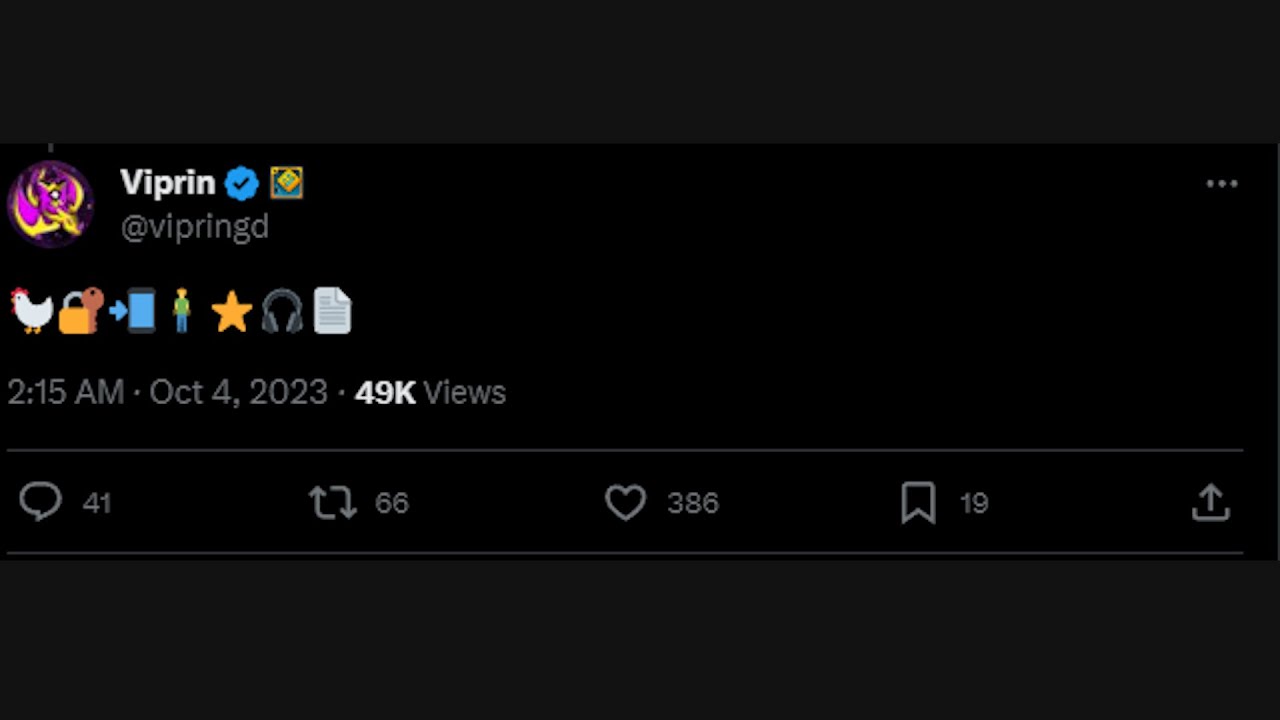This screenshot has height=720, width=1280.
Task: Click Viprin's blue verified checkmark badge
Action: click(241, 183)
